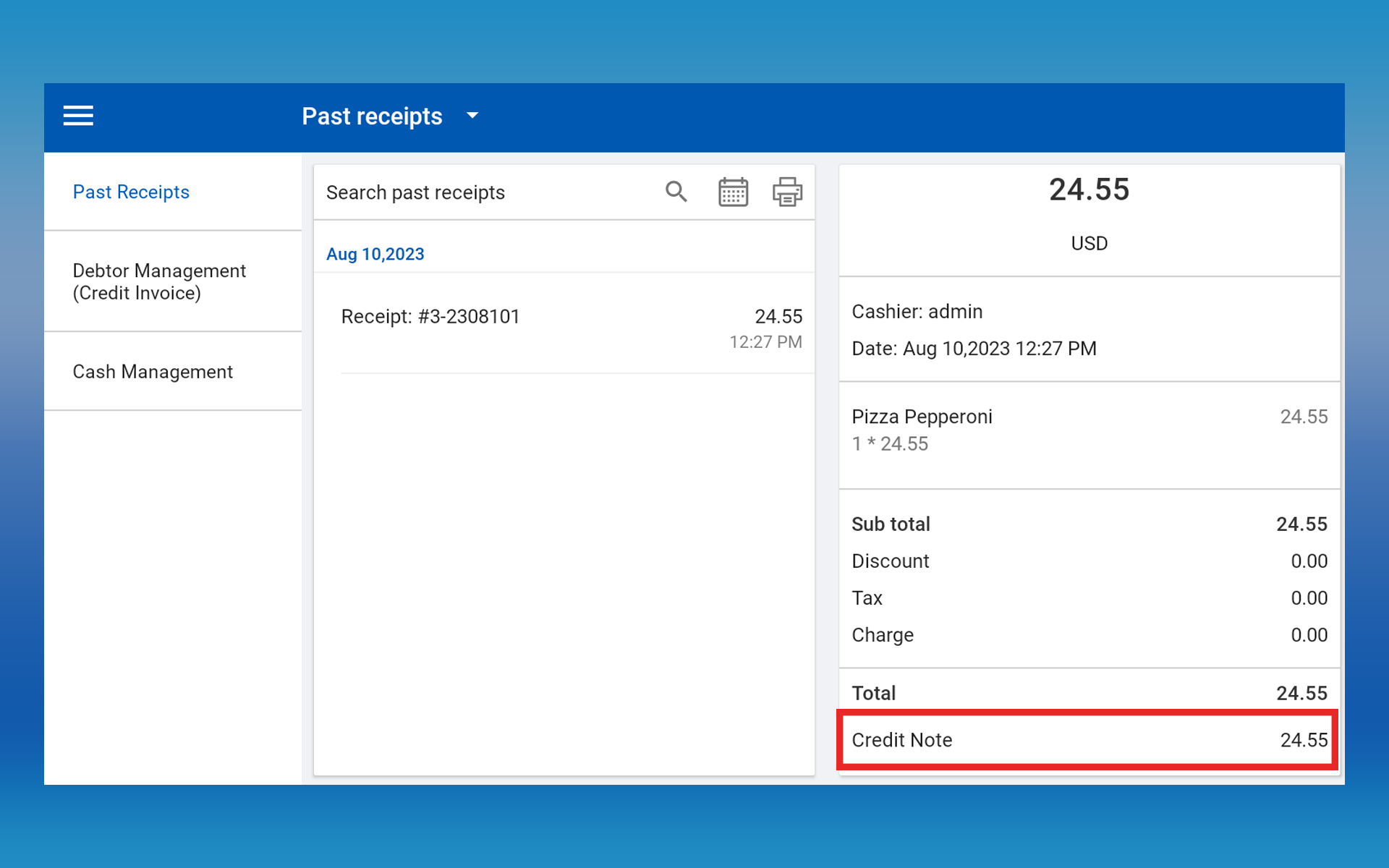This screenshot has width=1389, height=868.
Task: Select Past Receipts in sidebar
Action: pyautogui.click(x=131, y=192)
